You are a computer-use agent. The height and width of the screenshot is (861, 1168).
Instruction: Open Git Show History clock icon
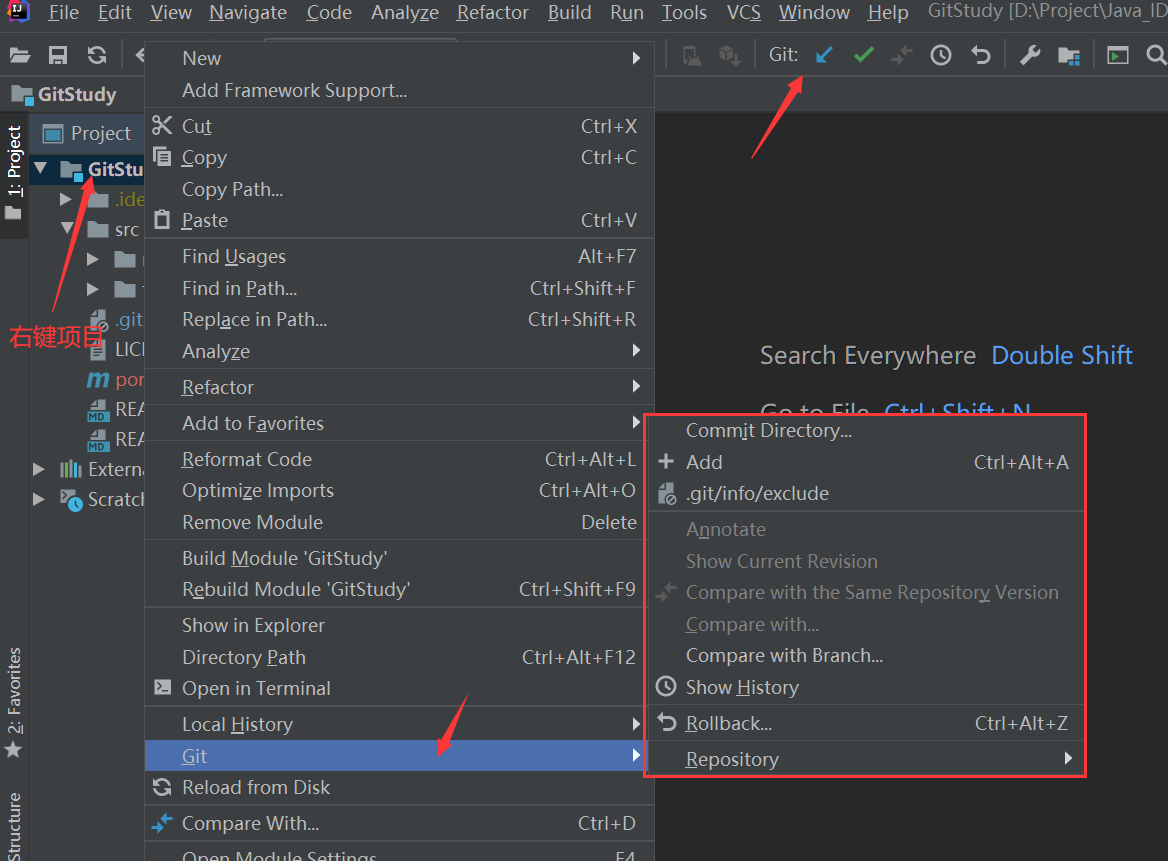click(941, 55)
